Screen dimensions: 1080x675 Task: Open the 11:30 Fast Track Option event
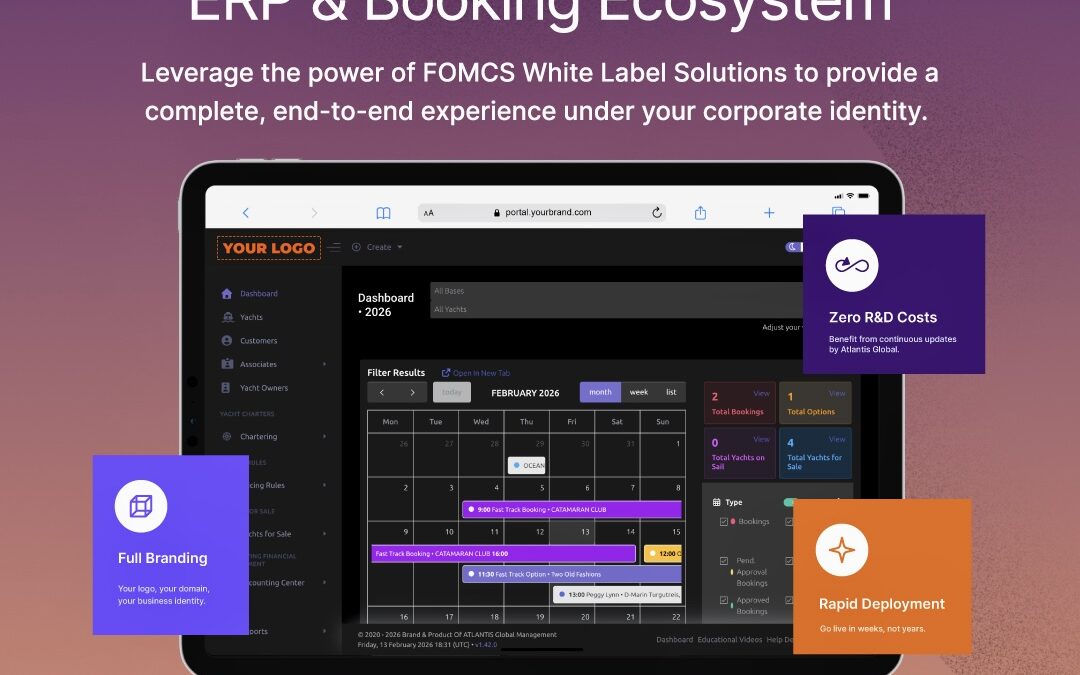tap(572, 574)
